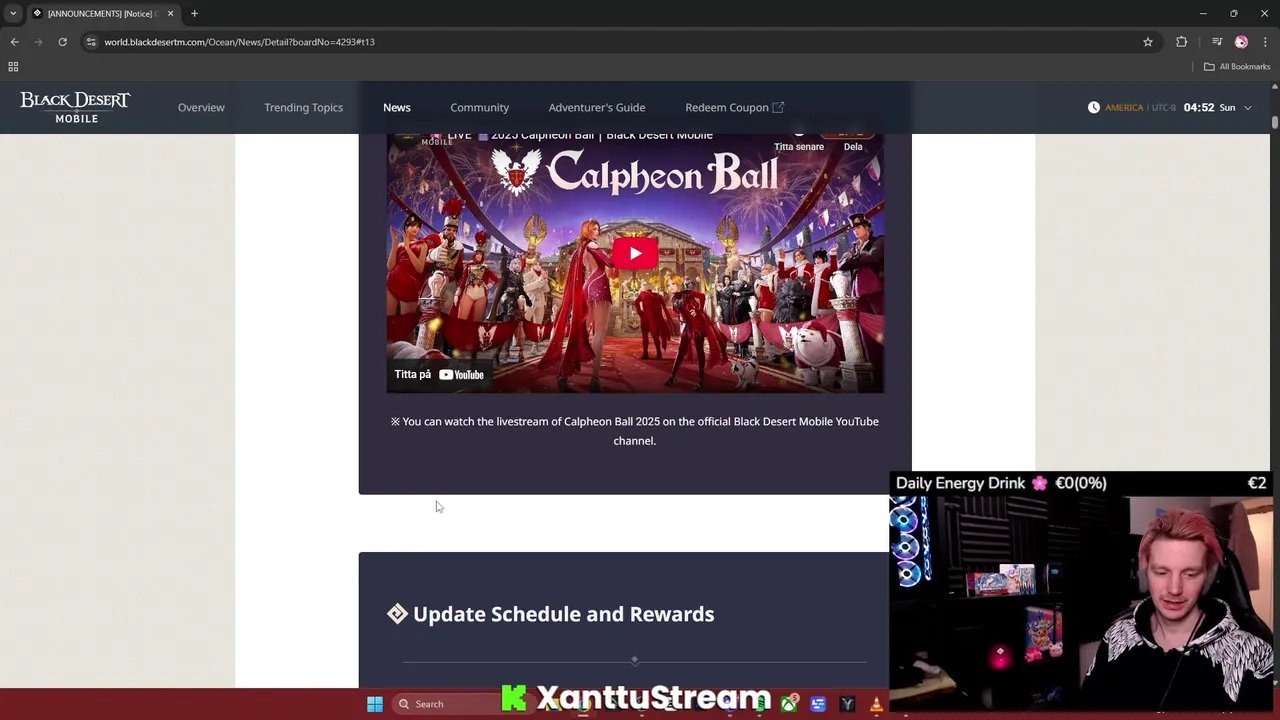Image resolution: width=1280 pixels, height=720 pixels.
Task: Open the Chrome three-dot menu
Action: coord(1265,42)
